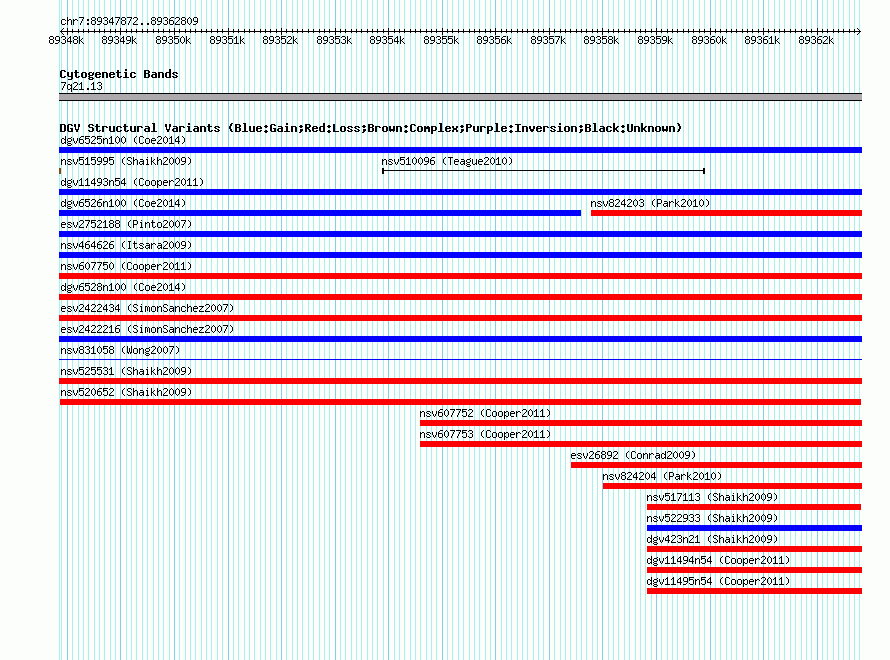
Task: Click dgv423n21 (Shaikh2009) label
Action: point(712,539)
